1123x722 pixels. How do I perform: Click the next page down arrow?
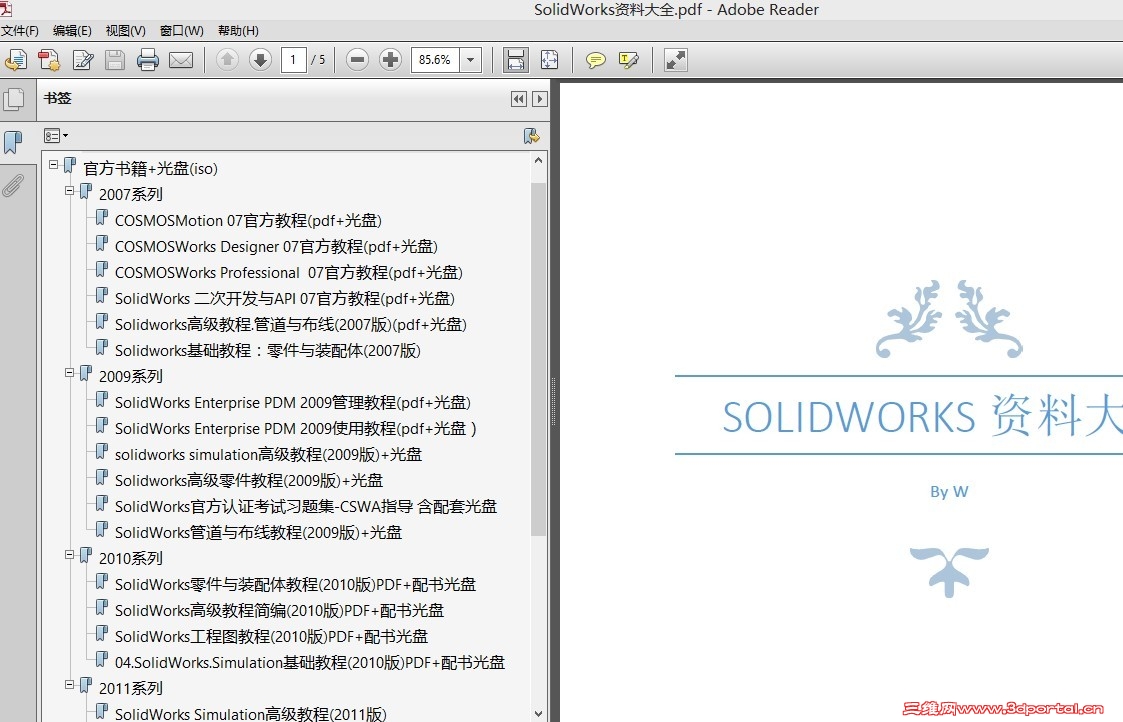click(x=259, y=60)
